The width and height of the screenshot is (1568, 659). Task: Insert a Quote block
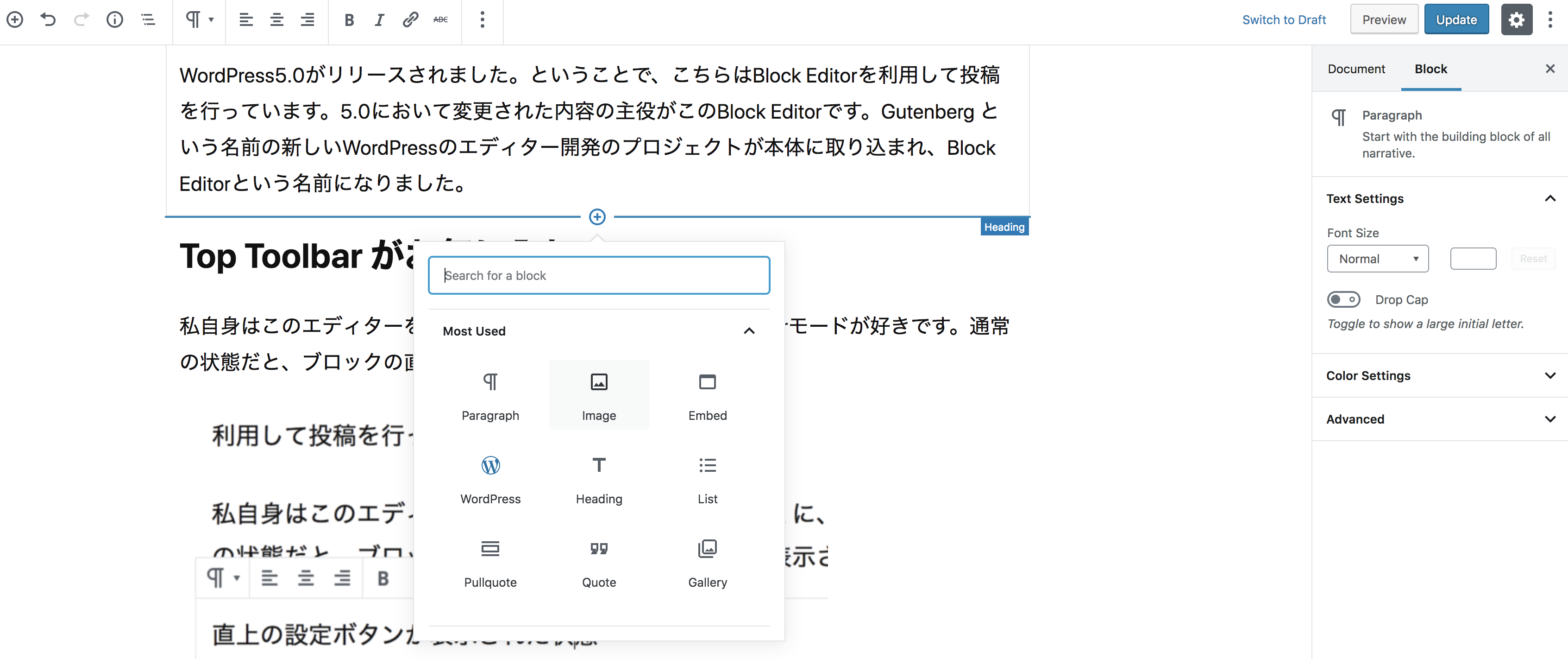pos(599,563)
